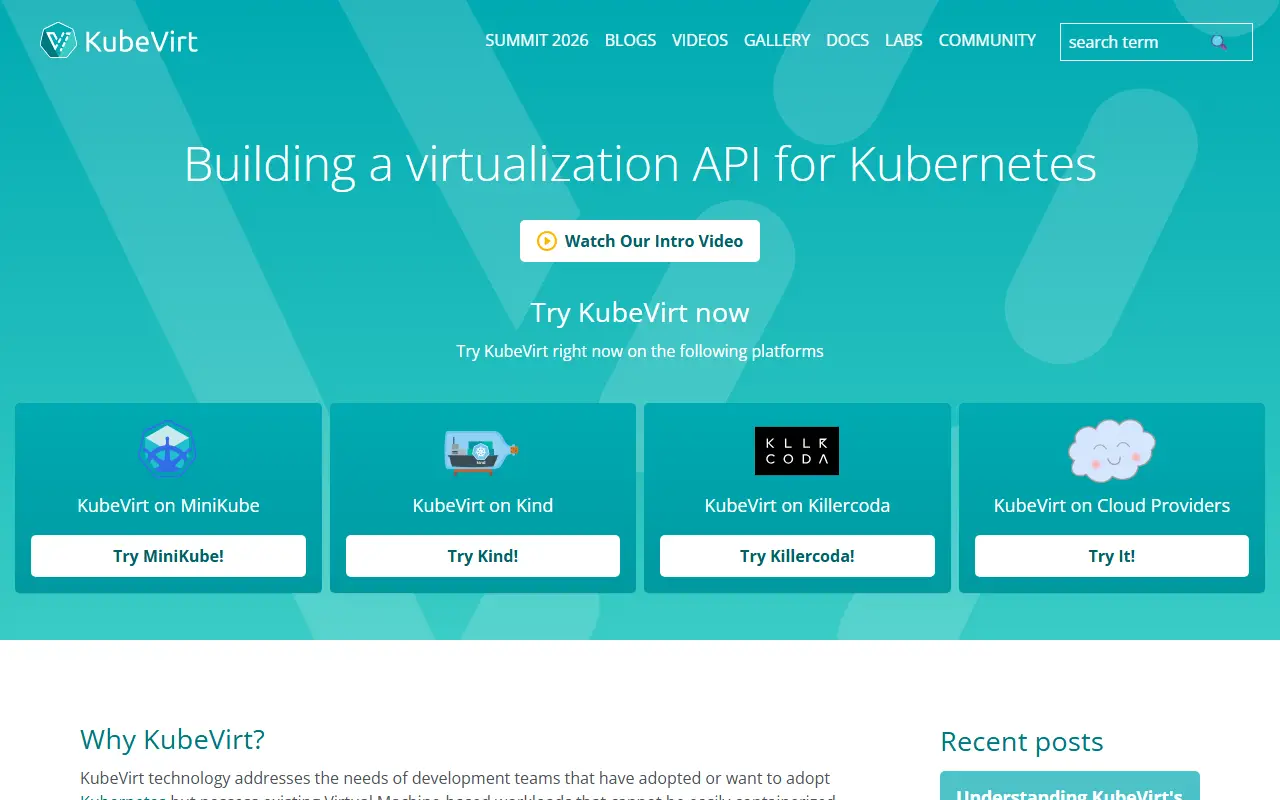Click the KubeVirt logo in the header
The width and height of the screenshot is (1280, 800).
pos(119,41)
